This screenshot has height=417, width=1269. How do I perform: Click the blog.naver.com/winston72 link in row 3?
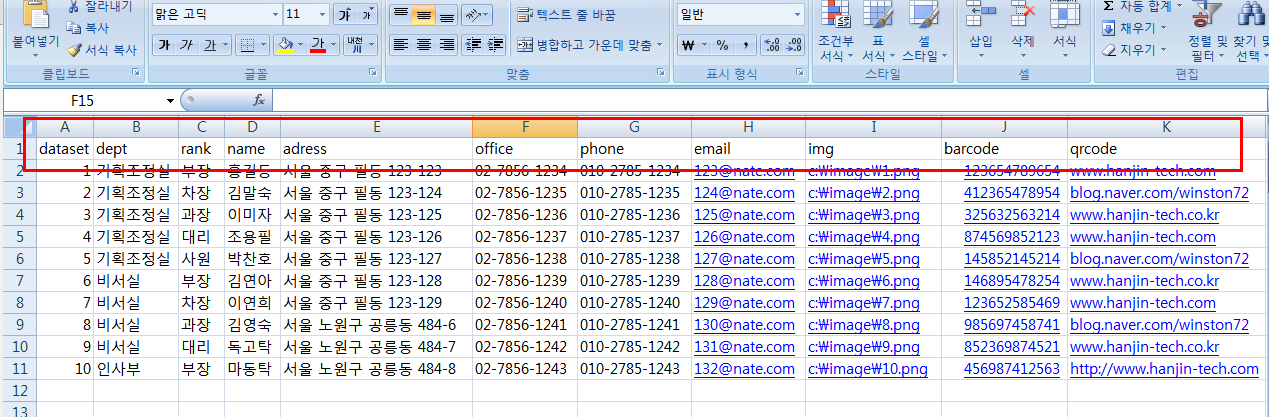(x=1159, y=192)
